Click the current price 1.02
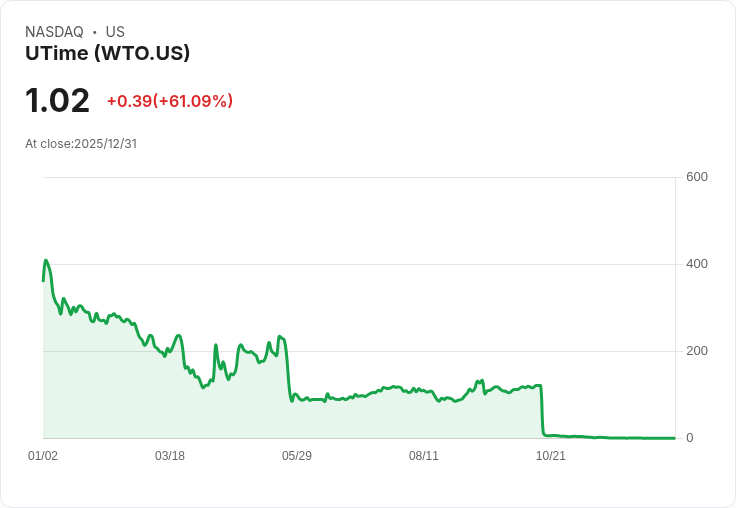 coord(58,101)
